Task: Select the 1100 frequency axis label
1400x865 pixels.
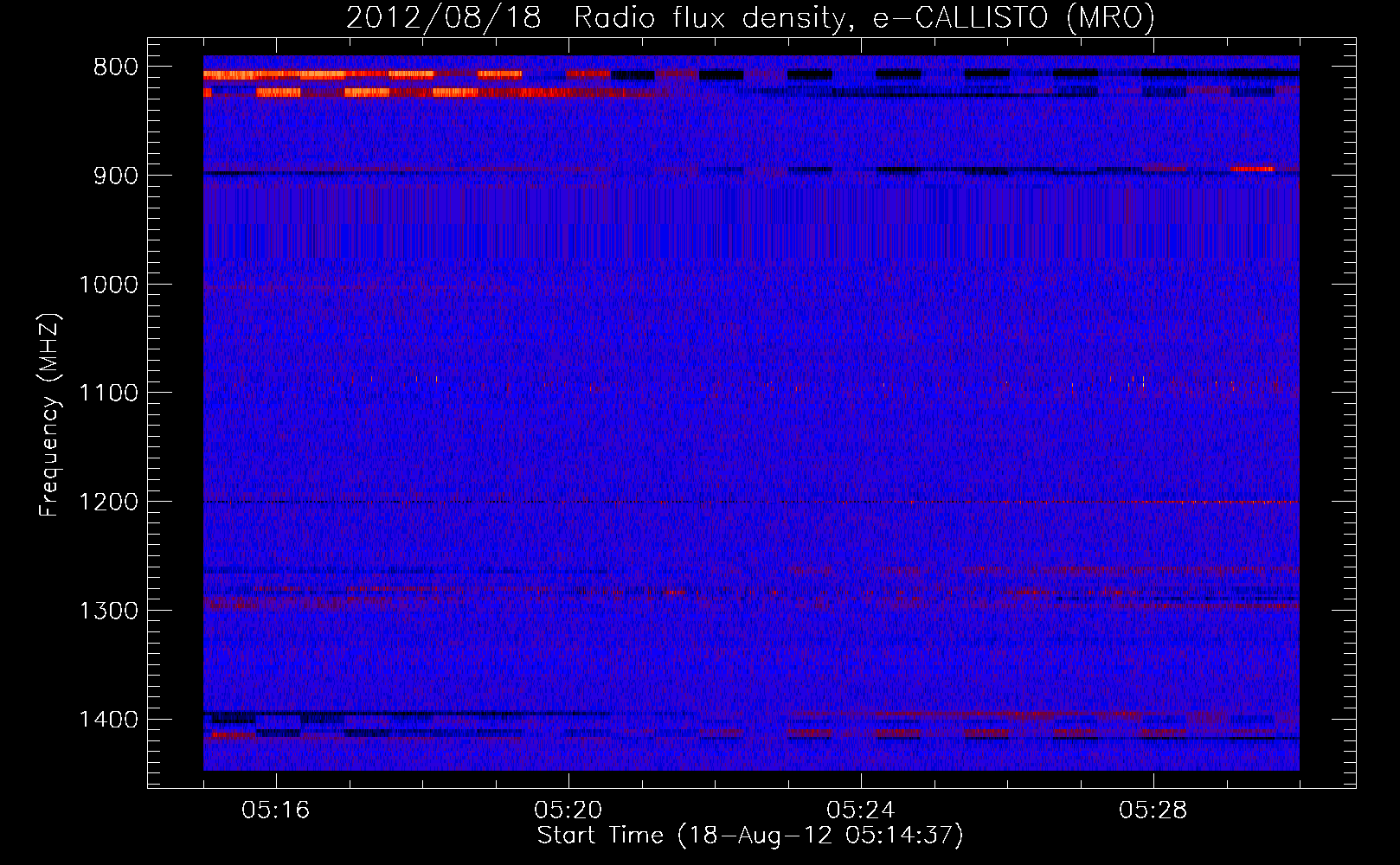Action: pyautogui.click(x=108, y=394)
